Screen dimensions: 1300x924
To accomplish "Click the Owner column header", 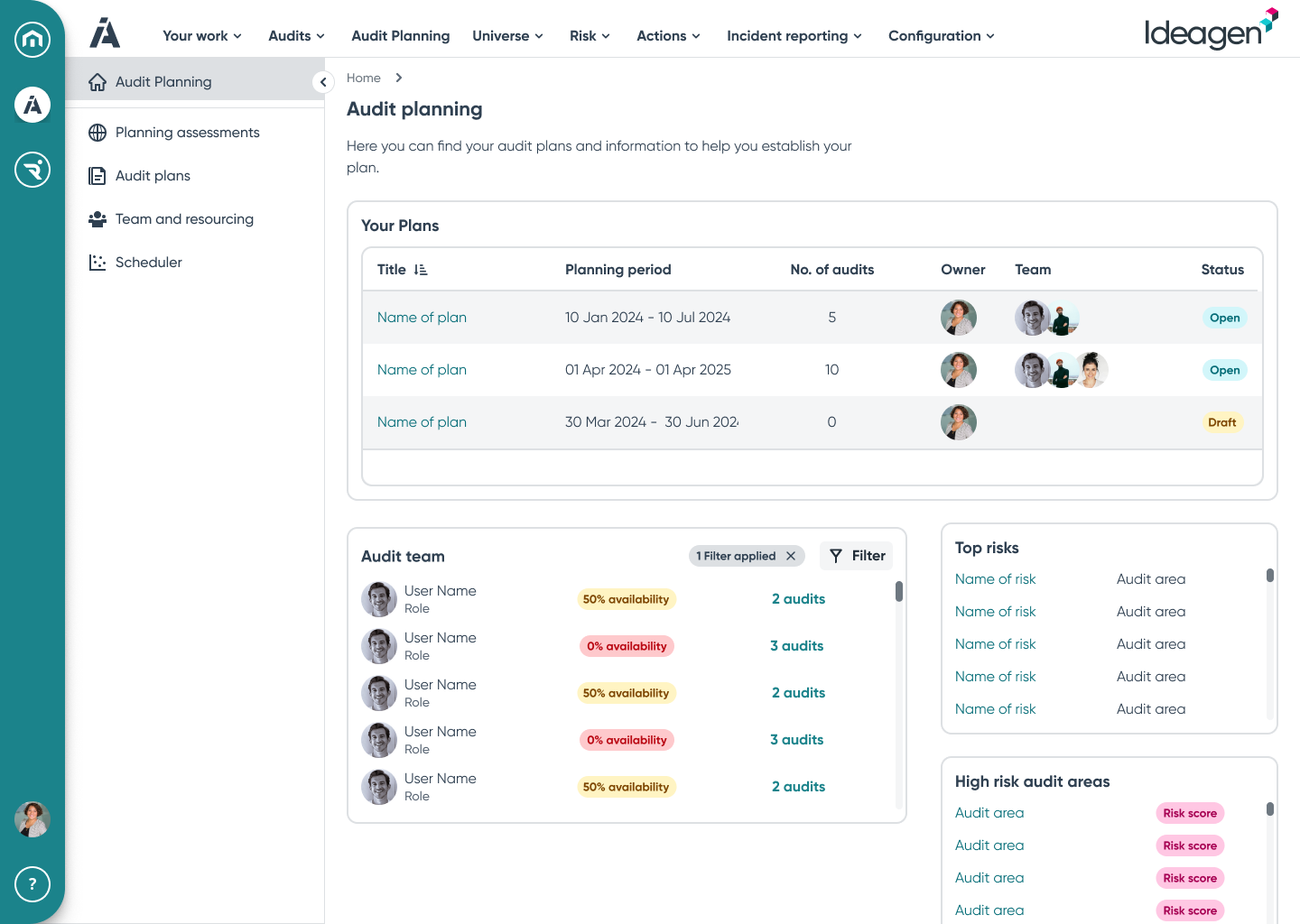I will click(x=963, y=270).
